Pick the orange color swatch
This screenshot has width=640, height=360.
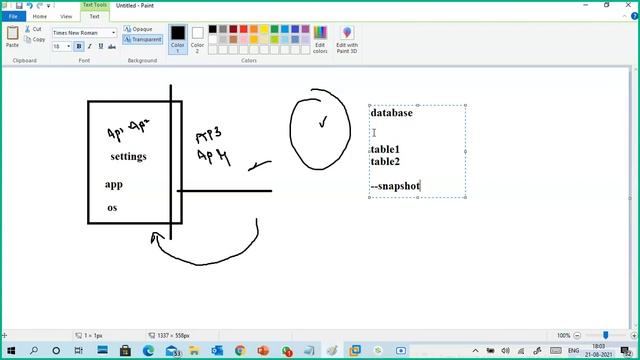point(254,29)
